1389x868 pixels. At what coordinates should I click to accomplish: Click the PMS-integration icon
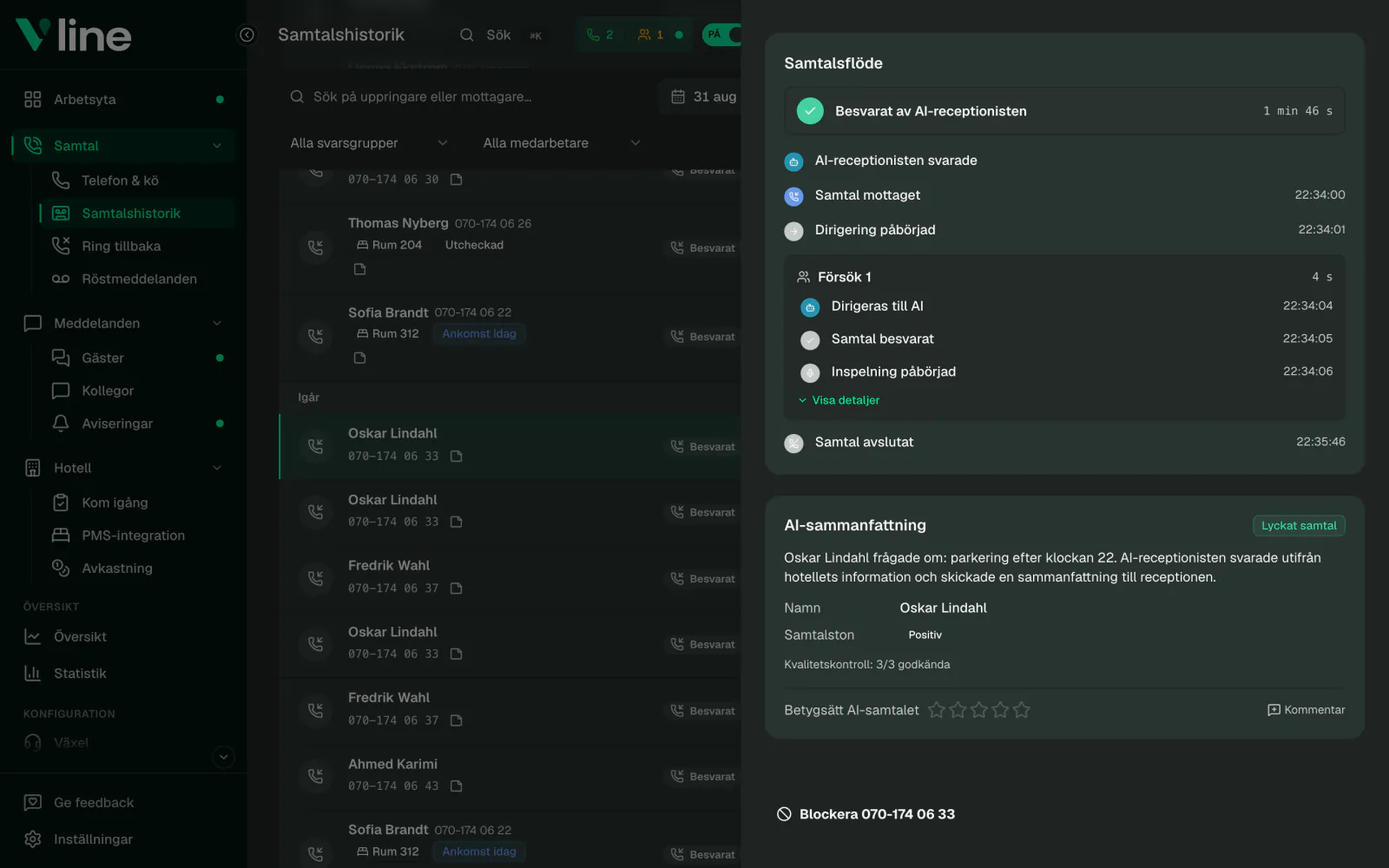click(x=61, y=536)
